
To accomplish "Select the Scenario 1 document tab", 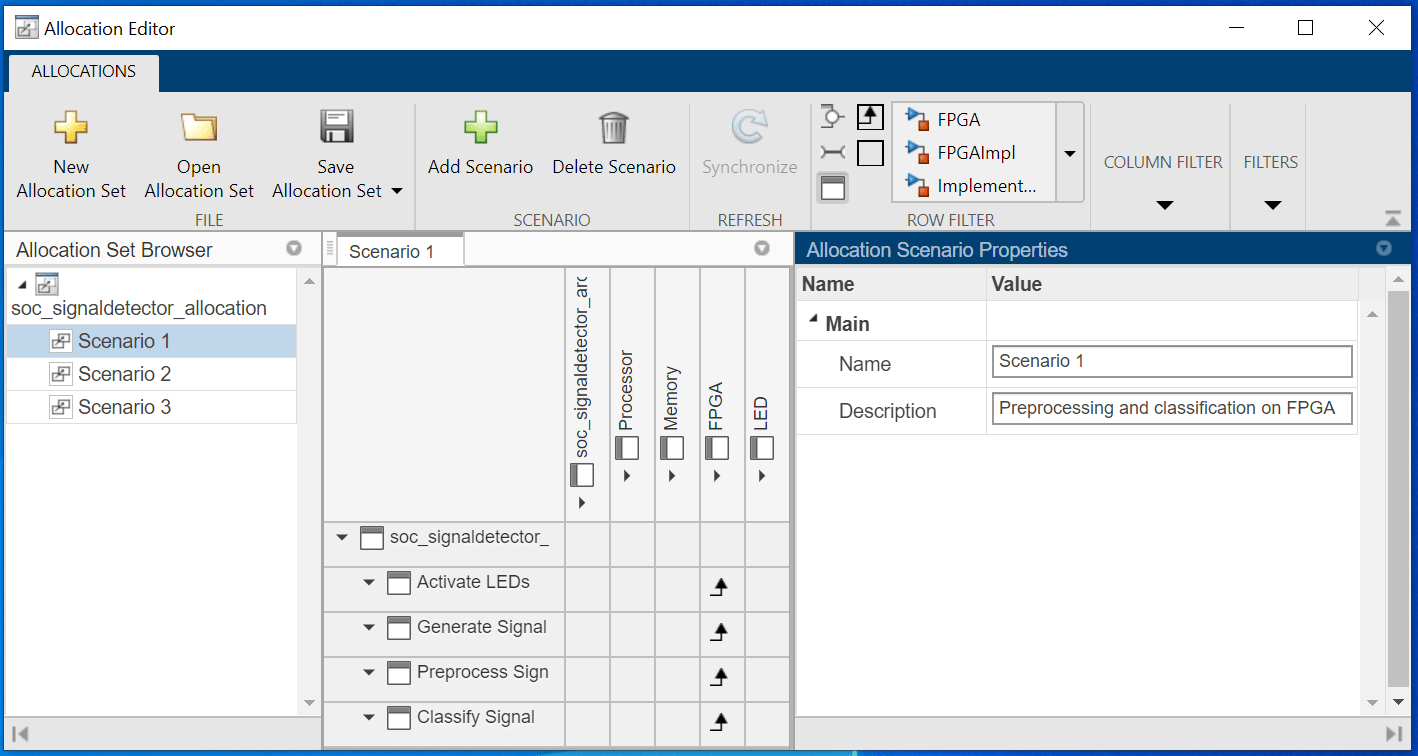I will pos(399,251).
